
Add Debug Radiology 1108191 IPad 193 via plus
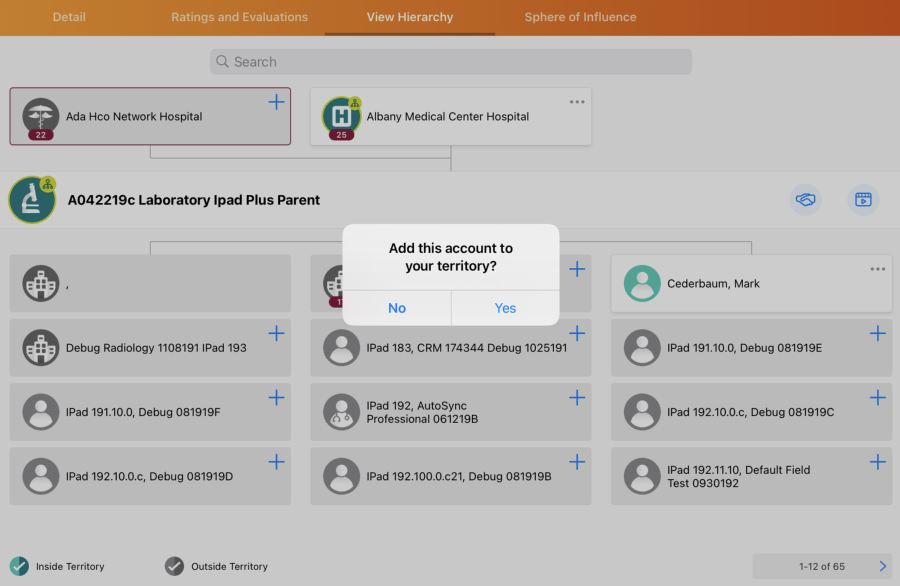point(276,334)
